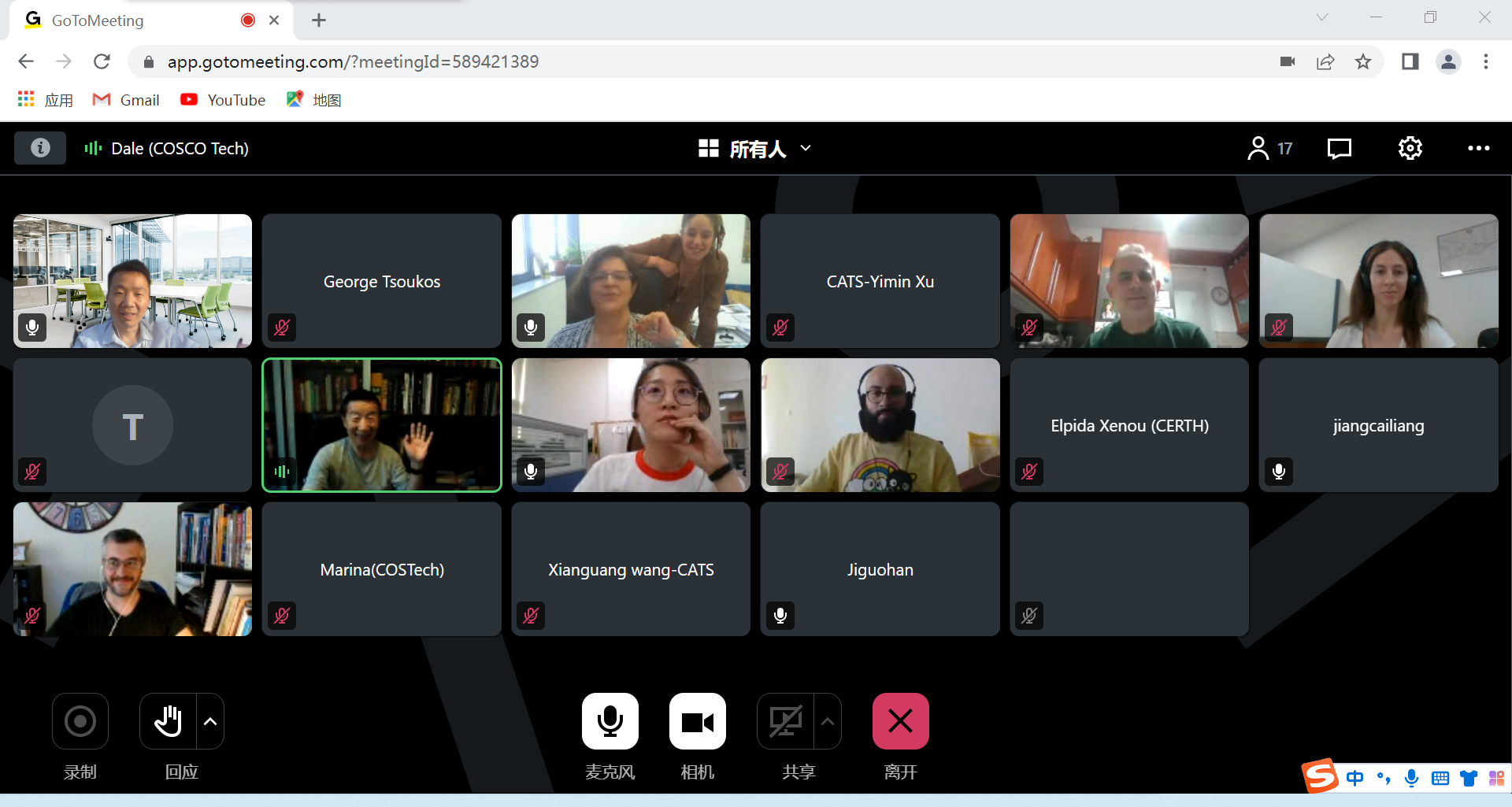Click the jiangcailiang participant name
This screenshot has height=807, width=1512.
point(1379,425)
